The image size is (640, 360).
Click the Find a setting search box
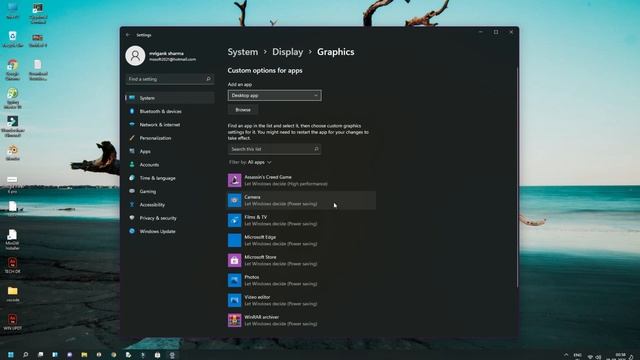(170, 79)
